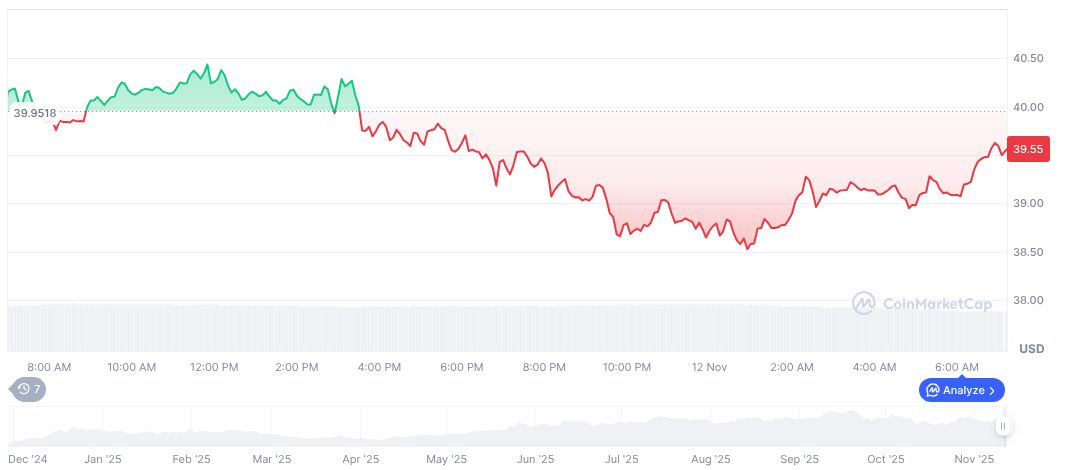Click the chevron arrow inside the Analyze button
The width and height of the screenshot is (1072, 470).
tap(992, 390)
